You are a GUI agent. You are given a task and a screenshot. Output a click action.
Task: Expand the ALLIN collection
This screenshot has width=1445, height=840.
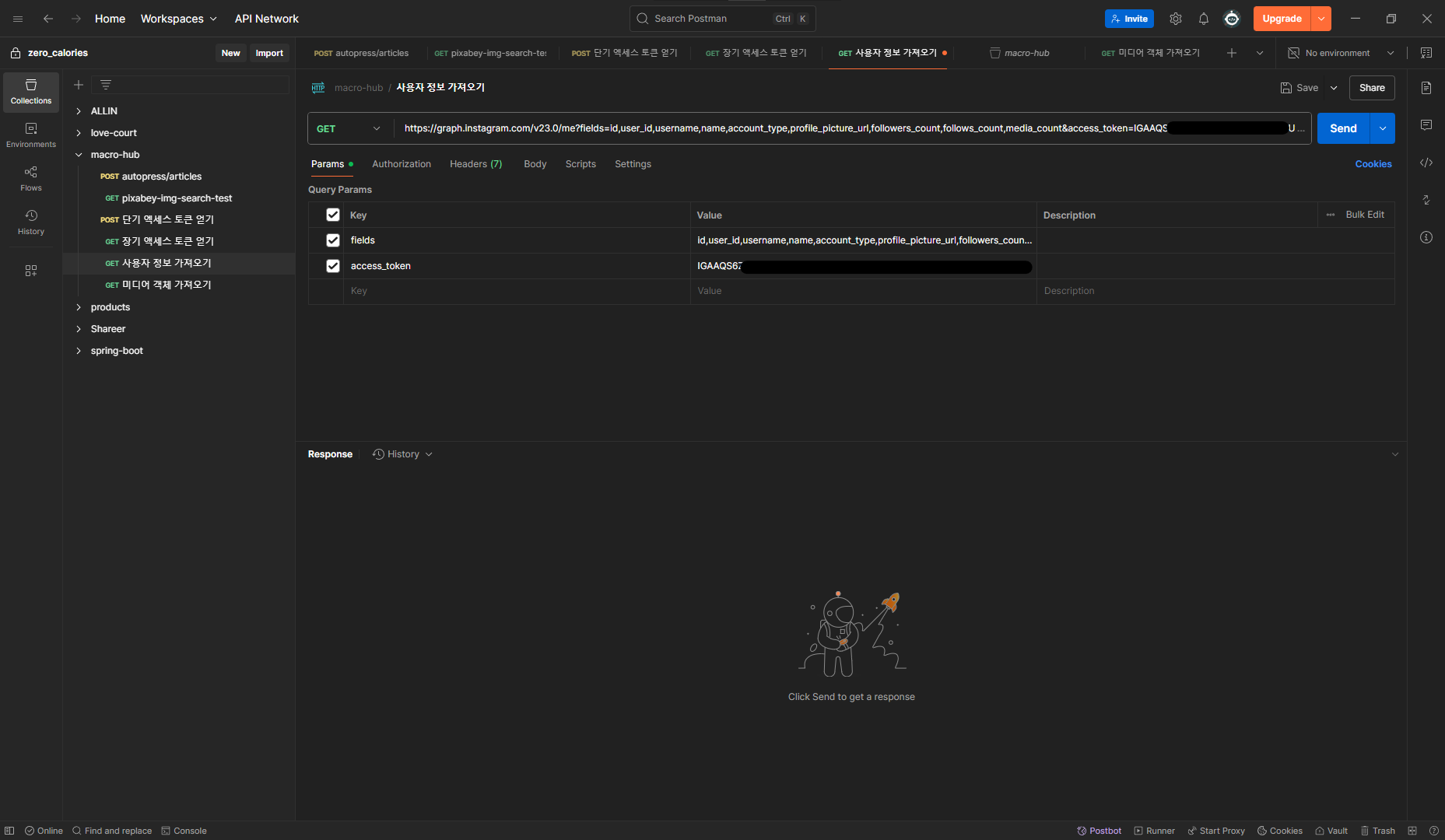(x=79, y=111)
